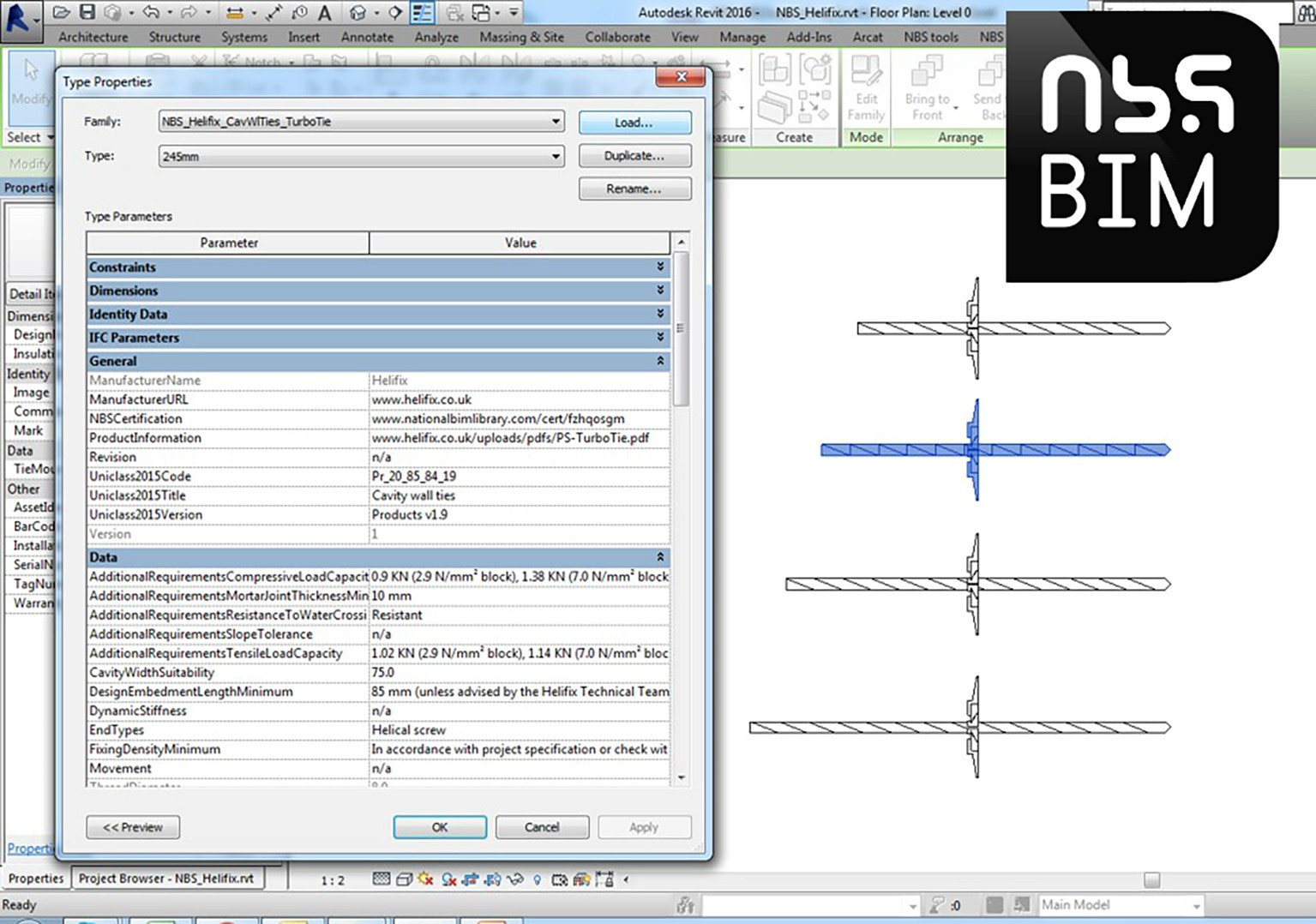Viewport: 1316px width, 924px height.
Task: Click the Reveal Hidden Elements lightbulb icon
Action: 538,879
